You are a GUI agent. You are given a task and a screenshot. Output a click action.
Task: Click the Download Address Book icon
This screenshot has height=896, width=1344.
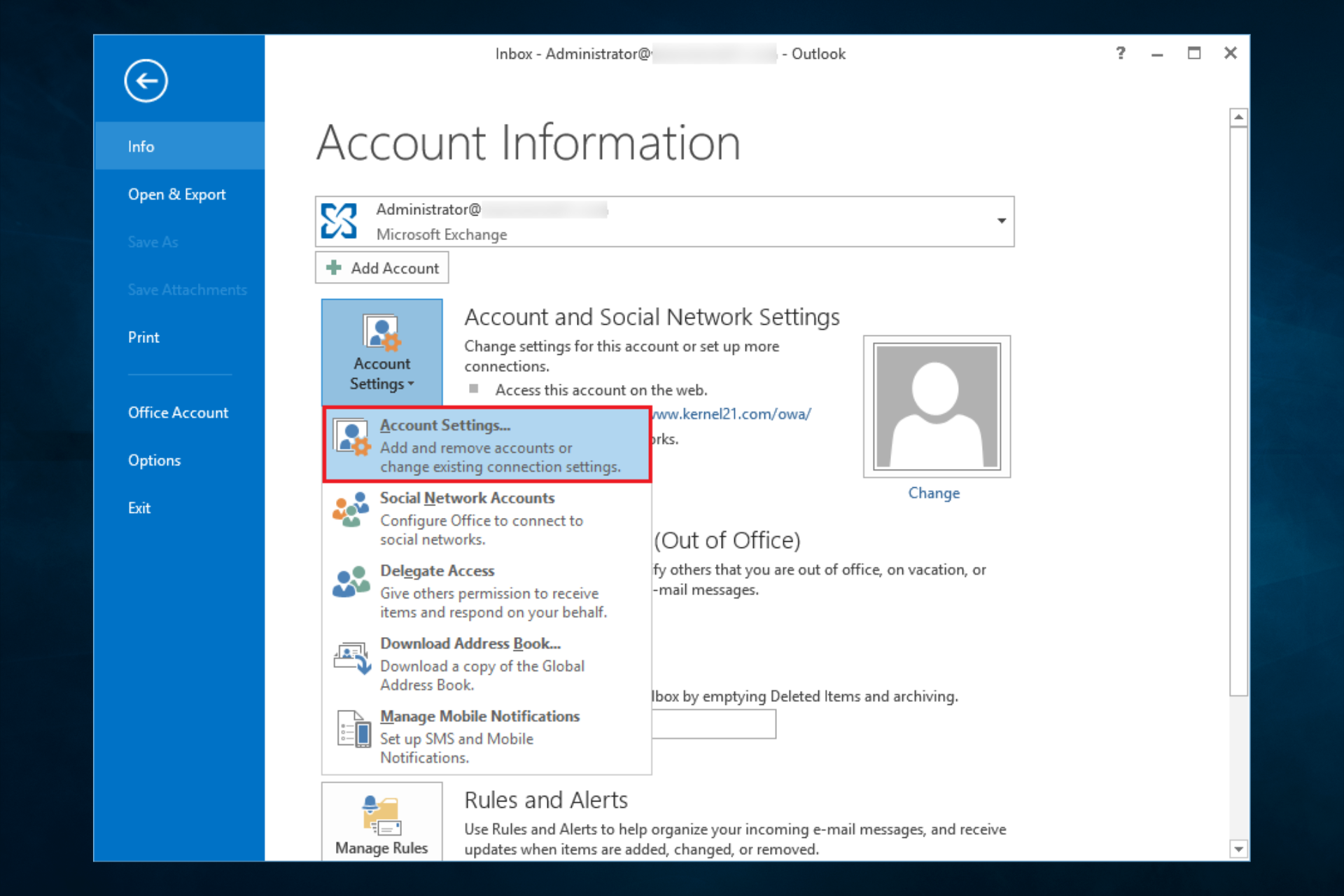352,658
